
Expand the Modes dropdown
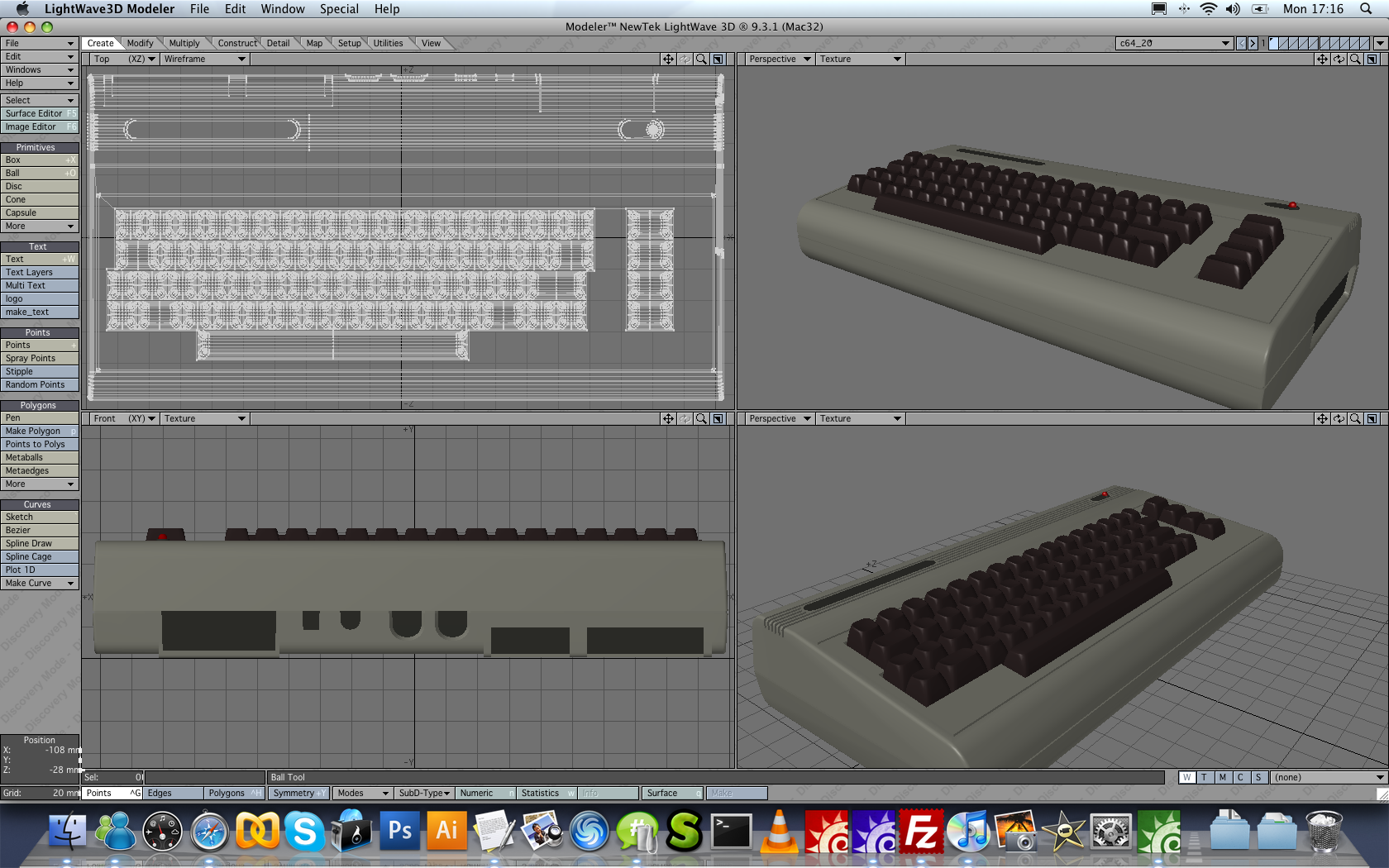click(x=362, y=793)
